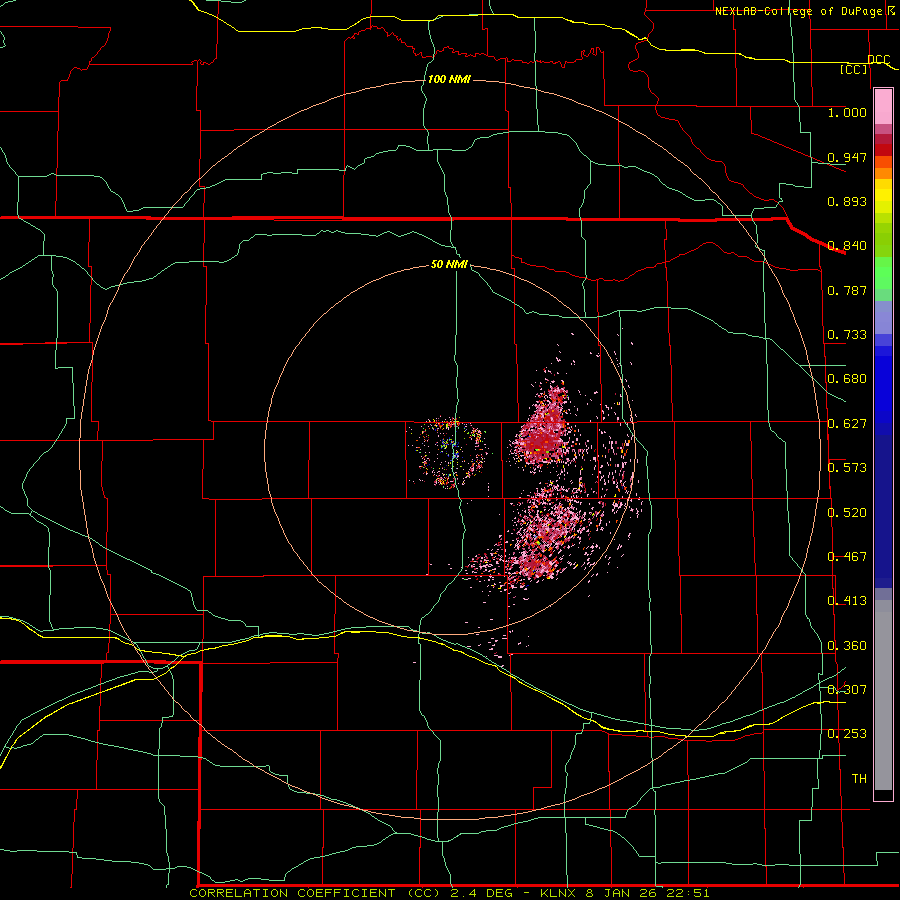The width and height of the screenshot is (900, 900).
Task: Click the 0.893 legend value
Action: pyautogui.click(x=847, y=201)
